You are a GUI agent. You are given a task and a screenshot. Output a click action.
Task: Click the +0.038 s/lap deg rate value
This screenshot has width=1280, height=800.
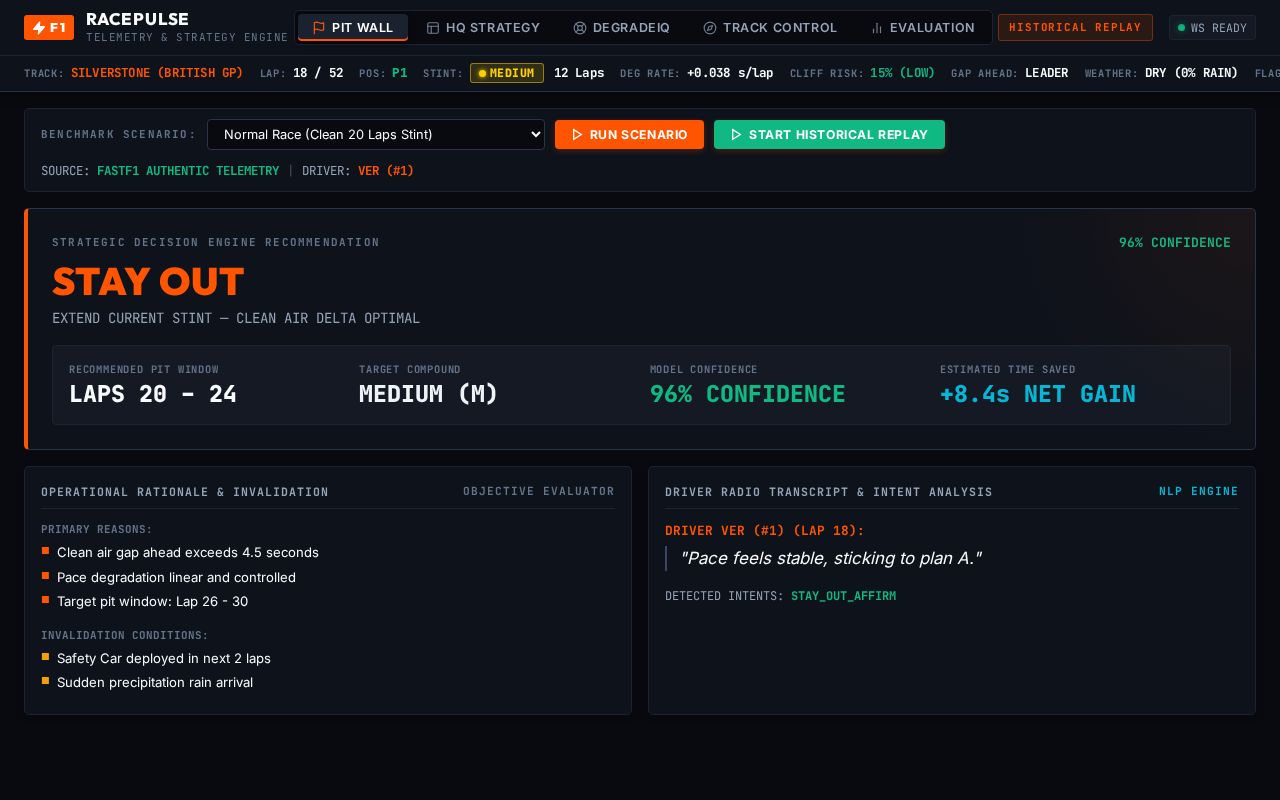[730, 73]
